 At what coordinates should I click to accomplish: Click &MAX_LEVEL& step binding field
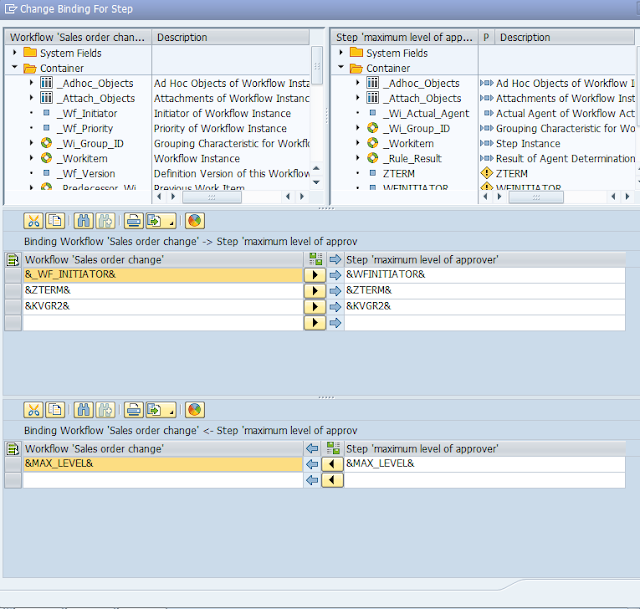485,464
